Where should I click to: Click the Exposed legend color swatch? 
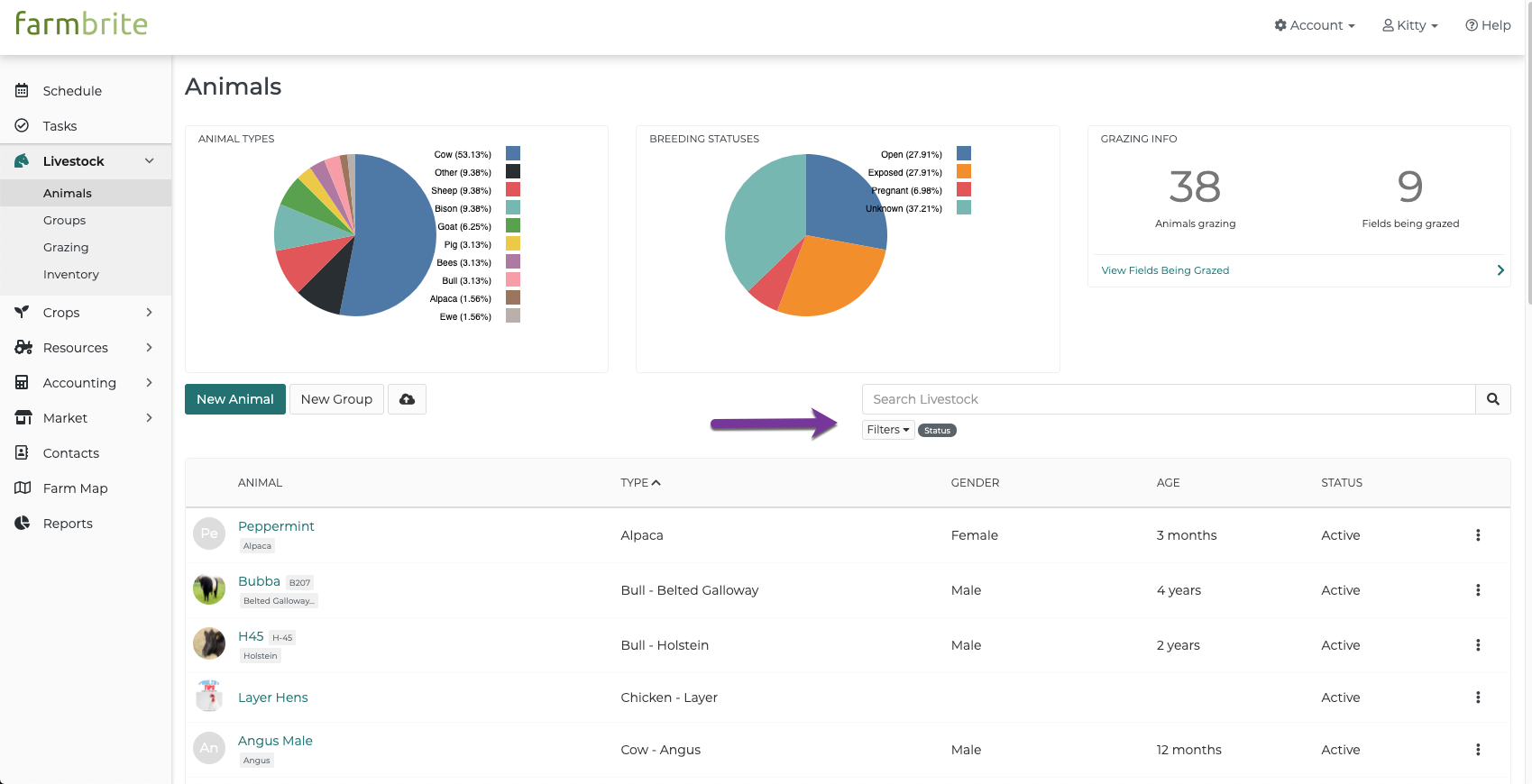coord(964,171)
